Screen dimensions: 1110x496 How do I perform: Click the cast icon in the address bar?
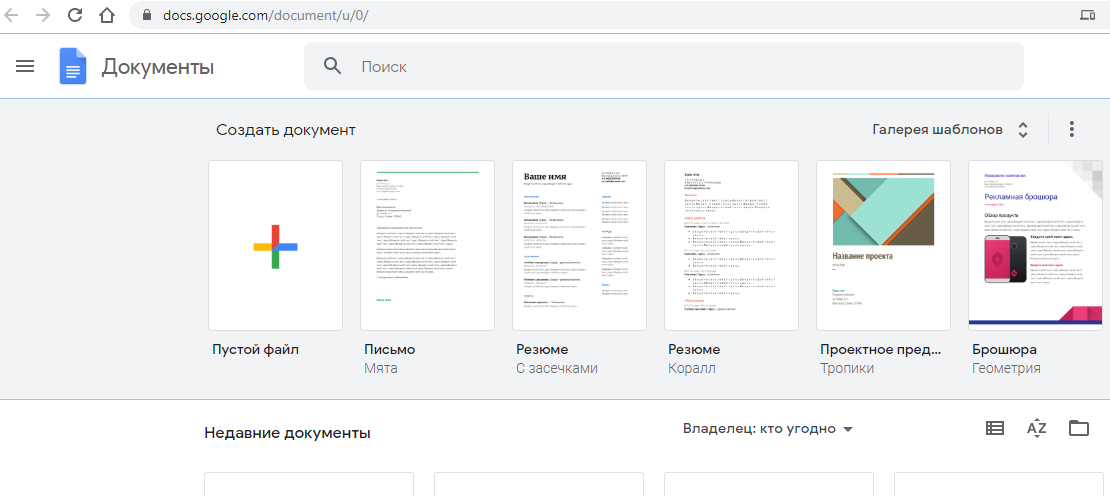coord(1088,15)
